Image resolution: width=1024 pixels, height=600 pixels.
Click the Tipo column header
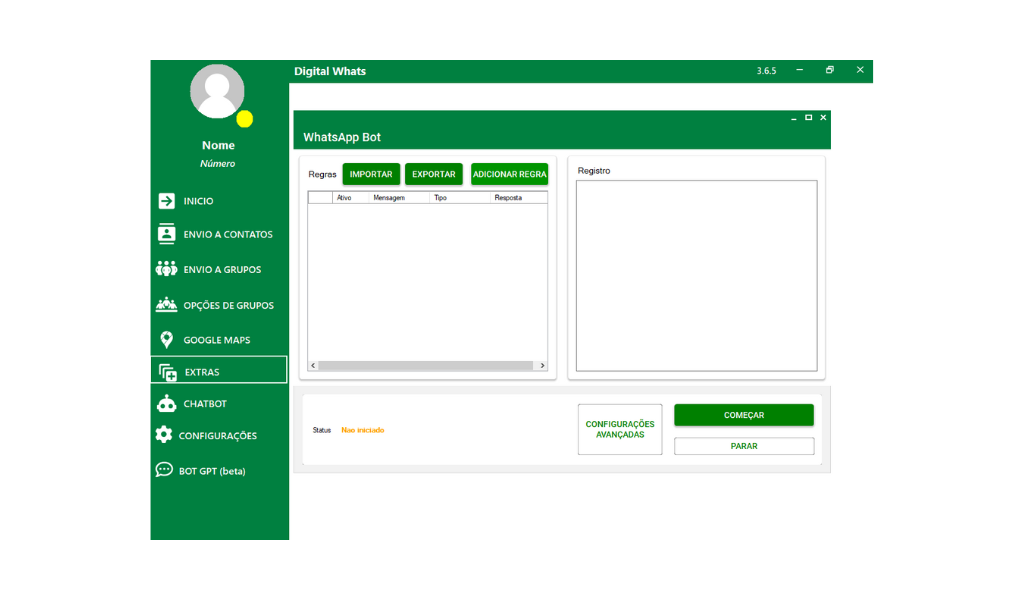click(441, 198)
